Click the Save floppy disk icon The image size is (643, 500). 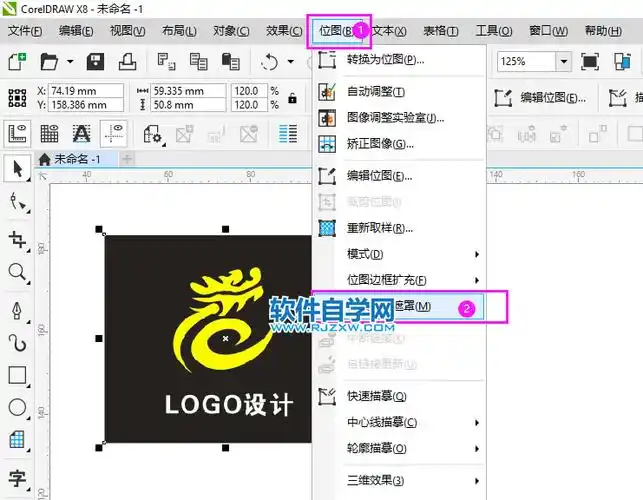pyautogui.click(x=97, y=62)
